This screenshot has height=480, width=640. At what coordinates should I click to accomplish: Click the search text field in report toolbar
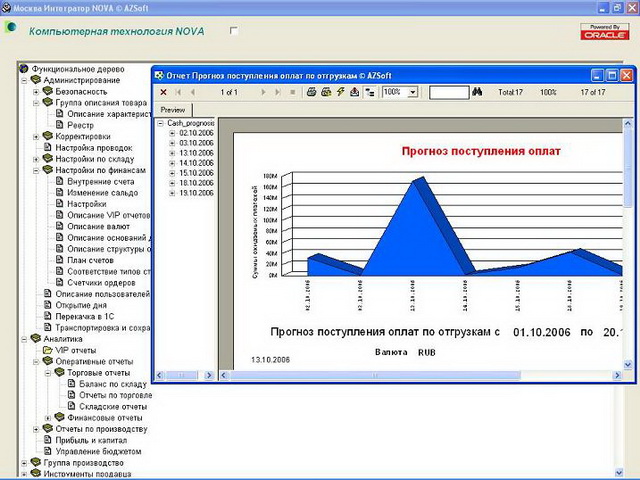pos(449,92)
